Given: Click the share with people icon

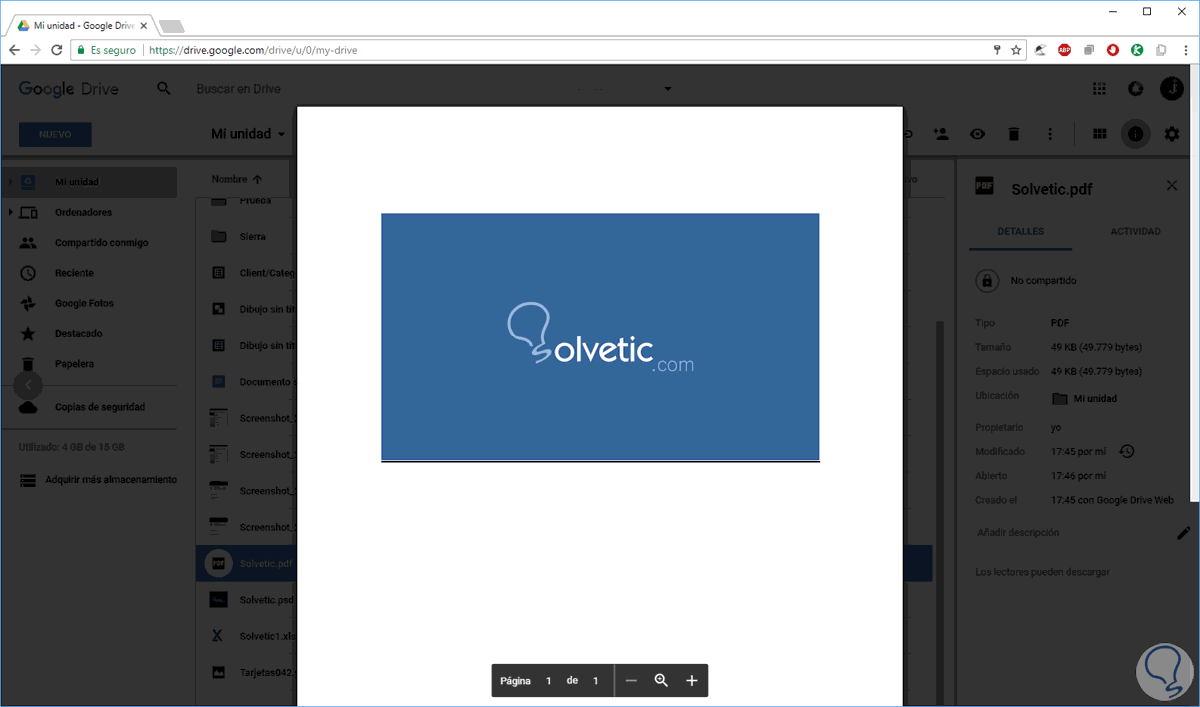Looking at the screenshot, I should [941, 134].
